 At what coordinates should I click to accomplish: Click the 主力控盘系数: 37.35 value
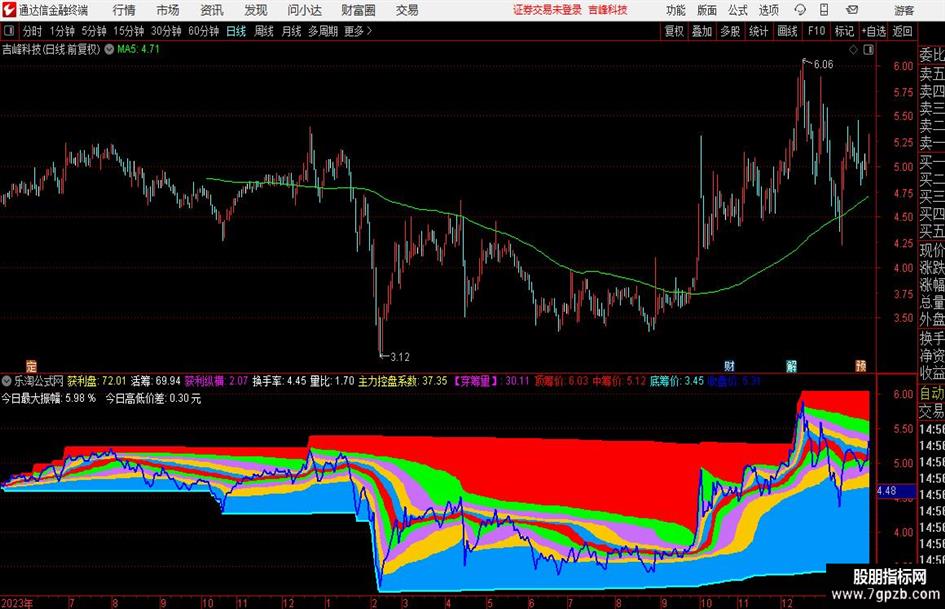[403, 381]
